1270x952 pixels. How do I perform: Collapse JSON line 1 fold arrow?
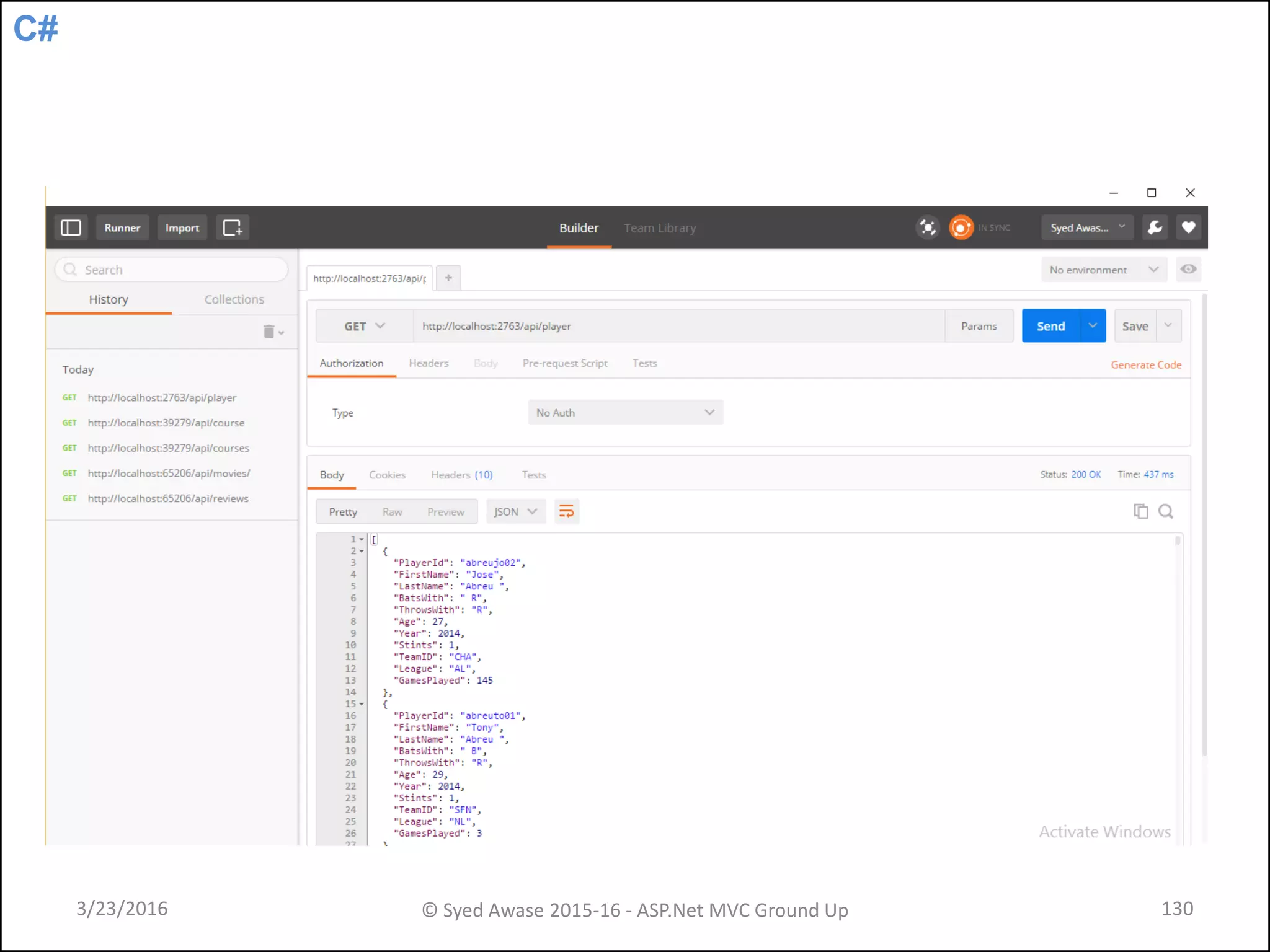click(362, 539)
